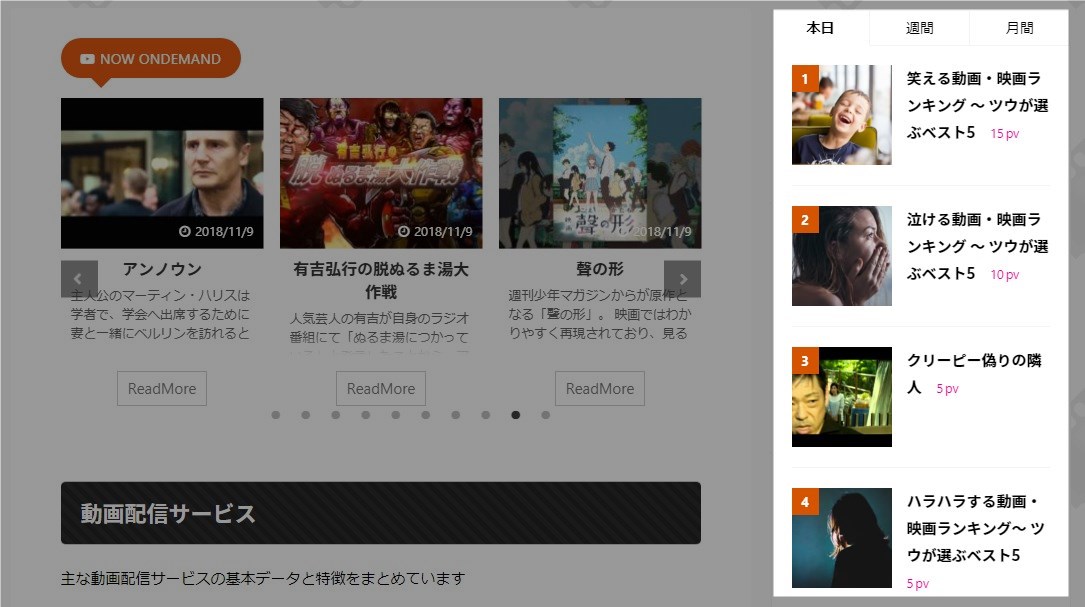Click ReadMore under 有吉弘行の脱ぬるま湯大作戦

(x=381, y=388)
